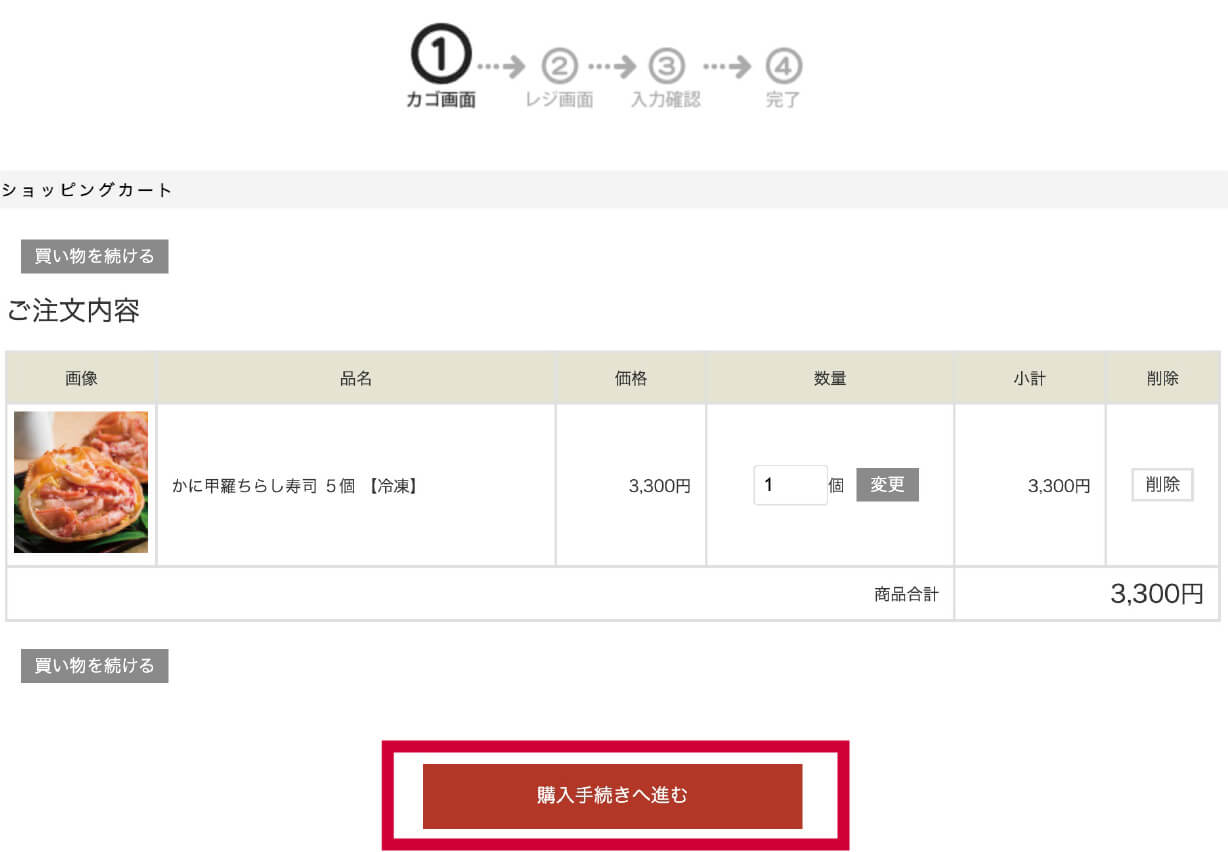Click the 数量 column header
The height and width of the screenshot is (852, 1228).
830,378
